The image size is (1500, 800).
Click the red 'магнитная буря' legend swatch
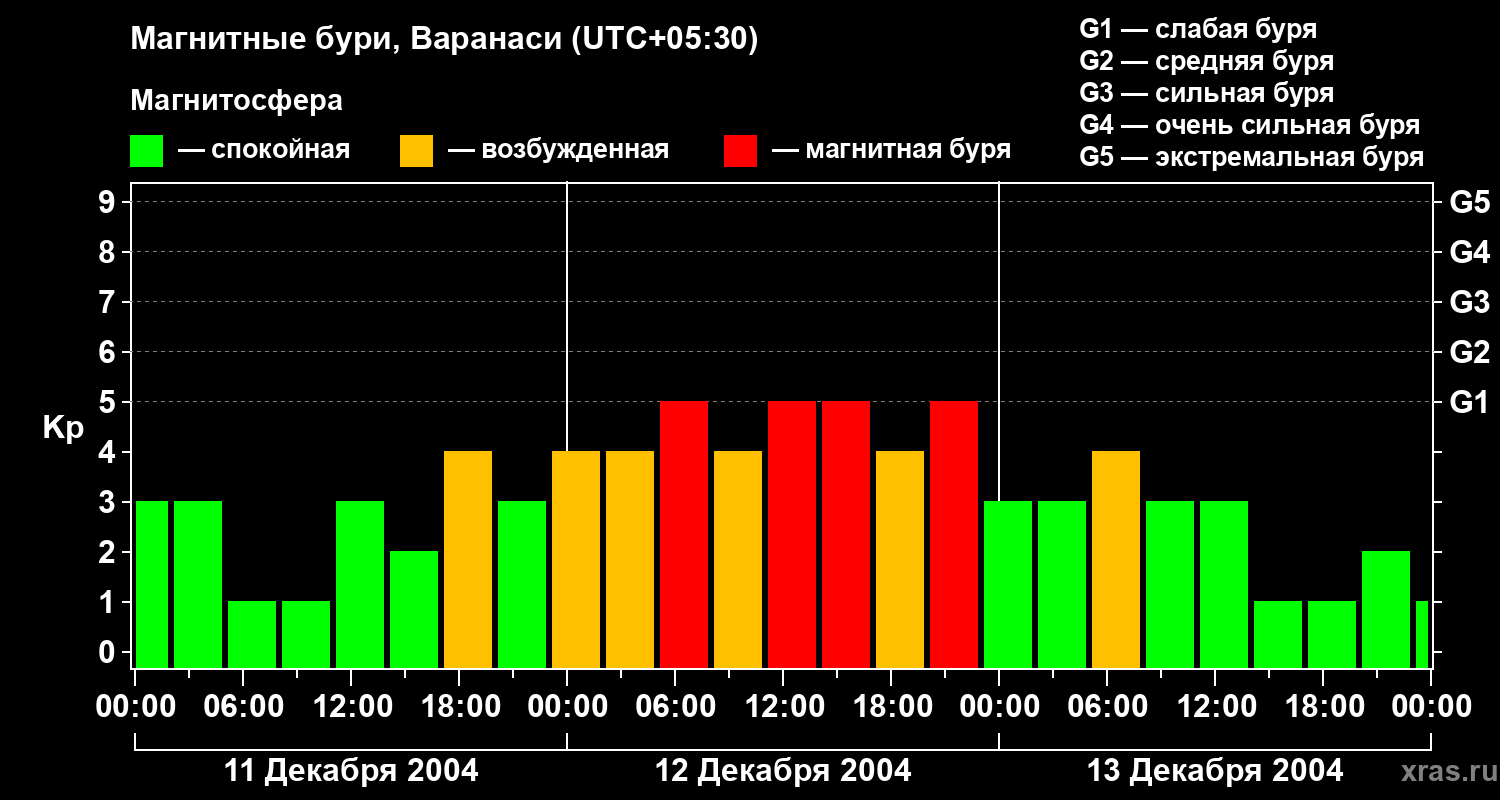coord(740,151)
